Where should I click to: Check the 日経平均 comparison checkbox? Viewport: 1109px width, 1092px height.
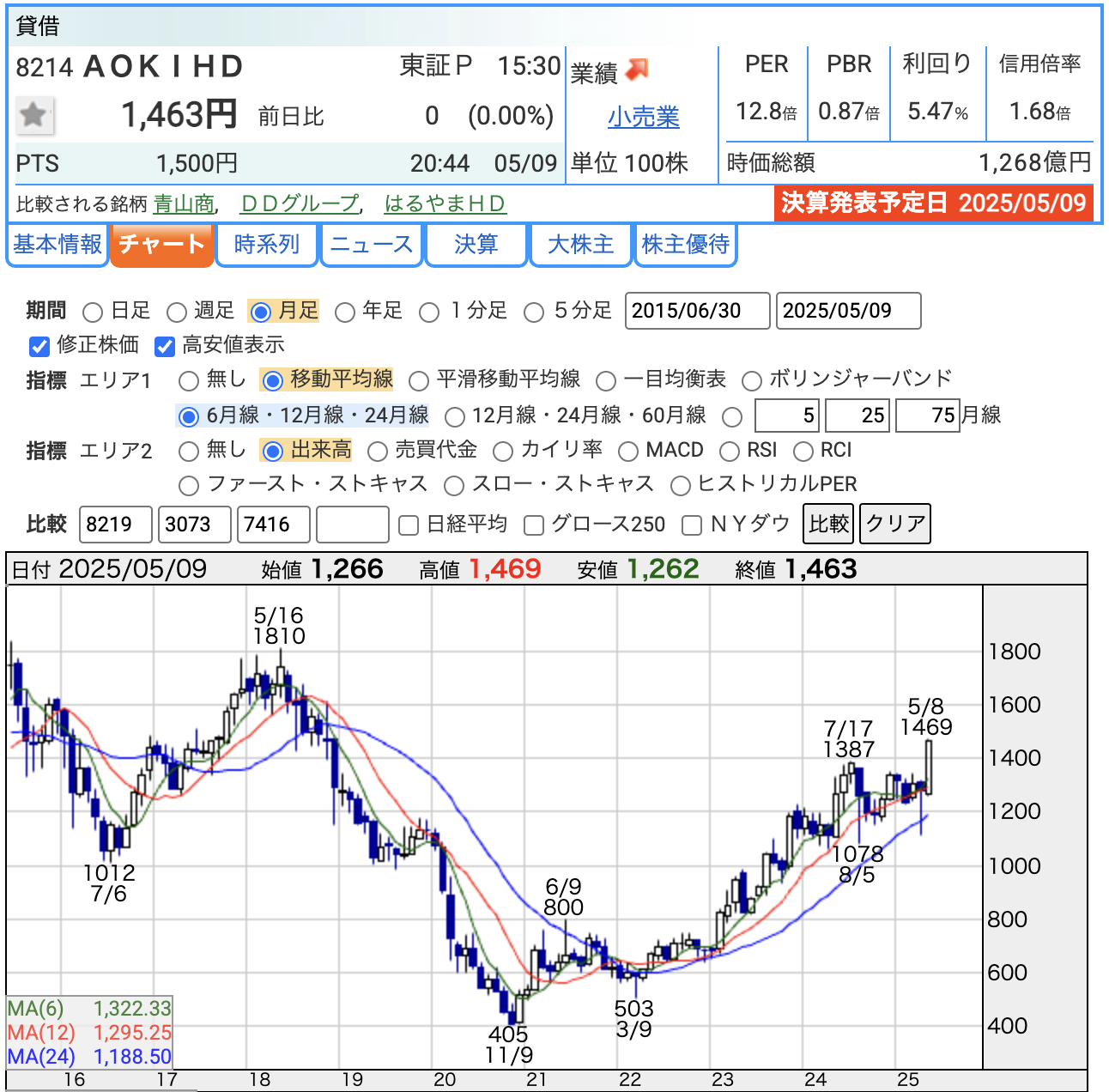click(409, 525)
